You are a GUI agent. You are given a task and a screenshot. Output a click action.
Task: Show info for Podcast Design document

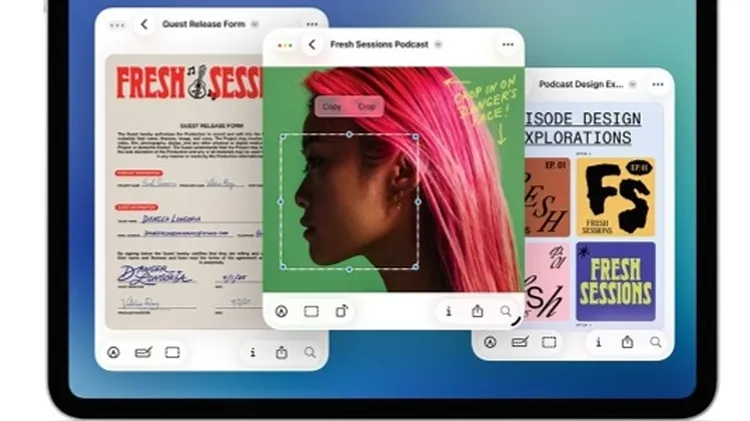[x=598, y=342]
